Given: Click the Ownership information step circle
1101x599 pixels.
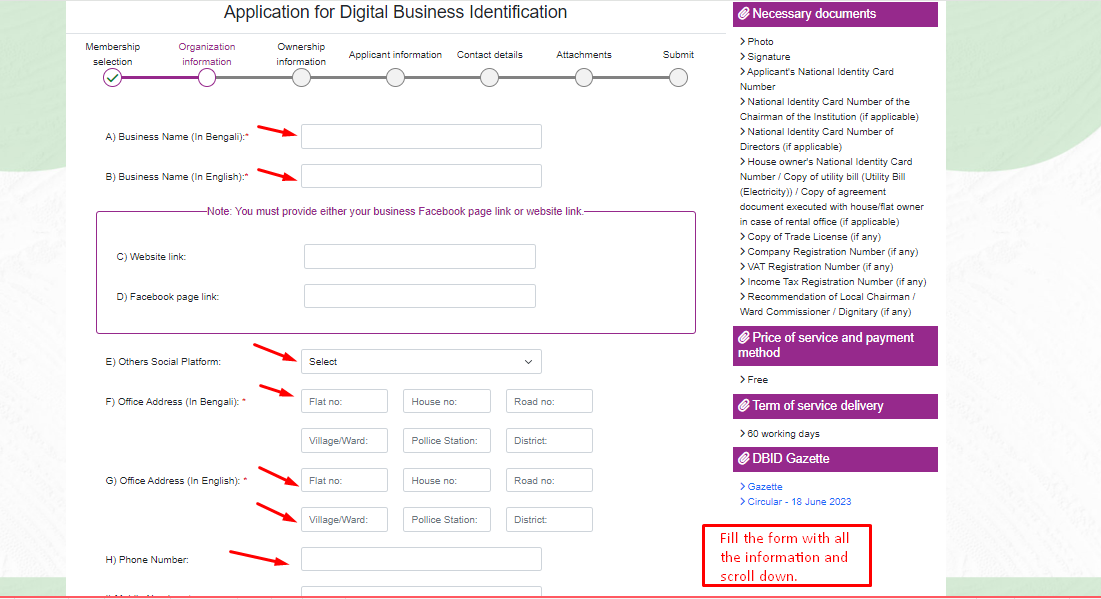Looking at the screenshot, I should (301, 78).
